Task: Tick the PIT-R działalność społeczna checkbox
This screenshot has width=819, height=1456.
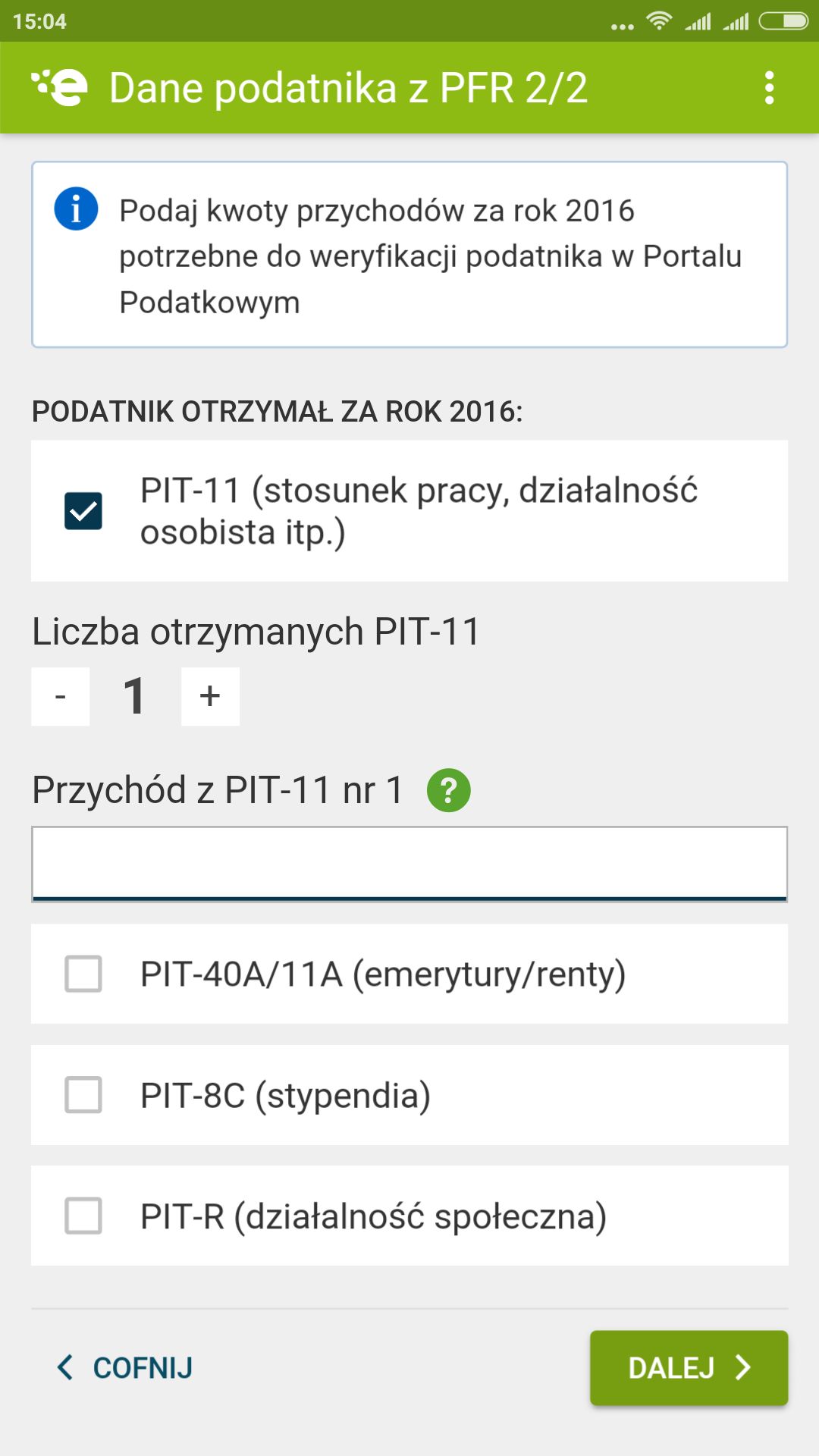Action: 83,1216
